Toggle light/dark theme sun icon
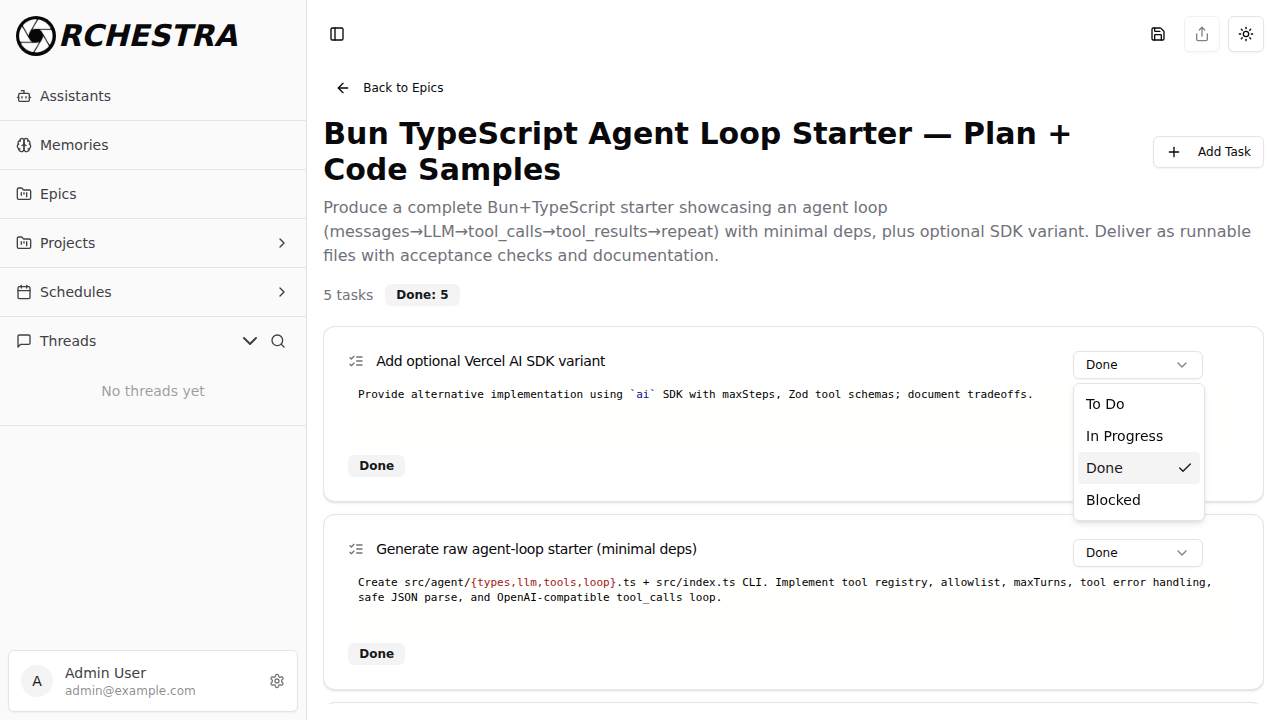This screenshot has width=1280, height=720. pyautogui.click(x=1246, y=34)
